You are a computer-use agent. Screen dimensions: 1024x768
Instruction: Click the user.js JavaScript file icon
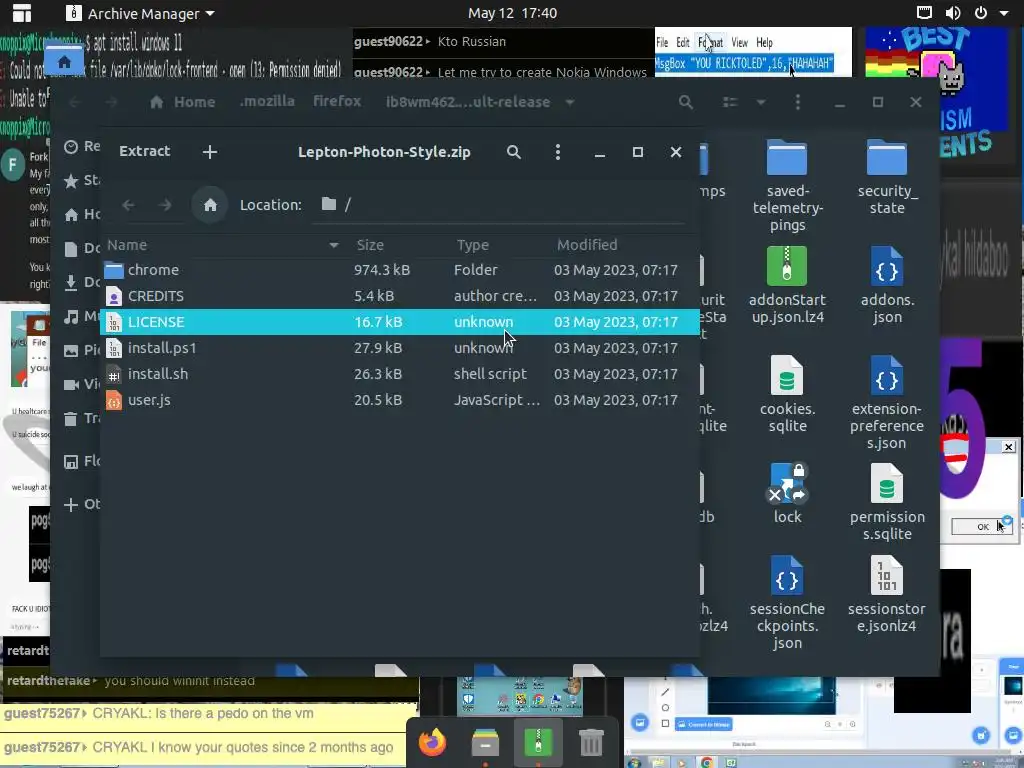(114, 400)
